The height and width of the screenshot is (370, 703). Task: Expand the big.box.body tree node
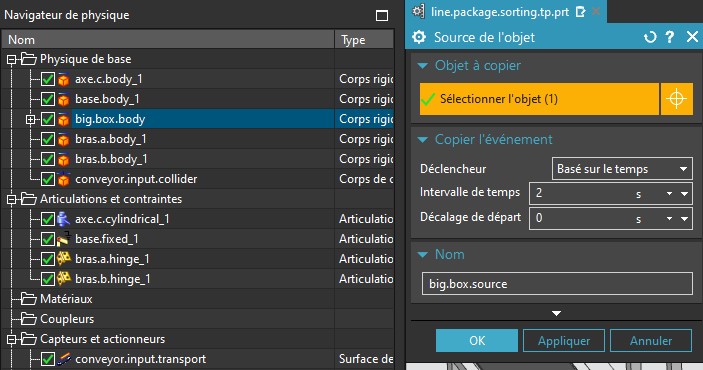point(30,119)
